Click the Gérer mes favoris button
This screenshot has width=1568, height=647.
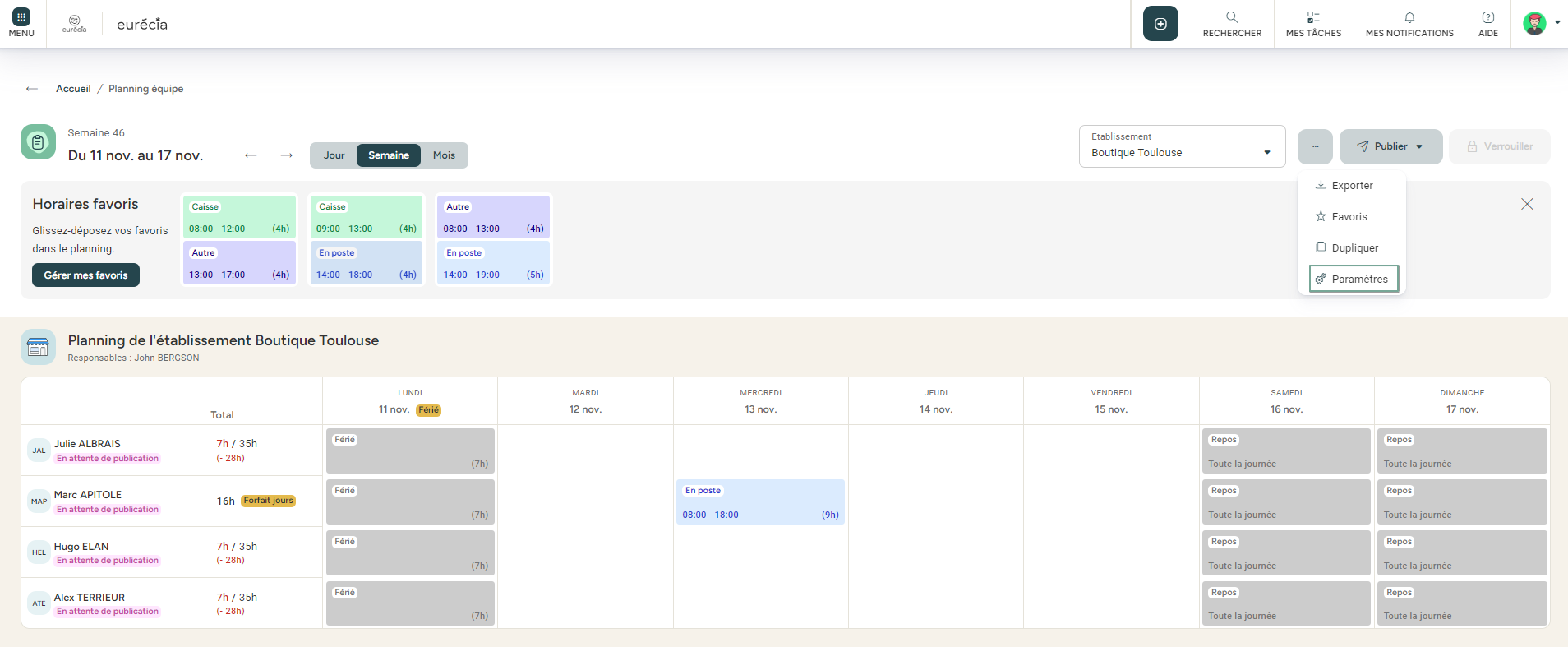pyautogui.click(x=85, y=275)
